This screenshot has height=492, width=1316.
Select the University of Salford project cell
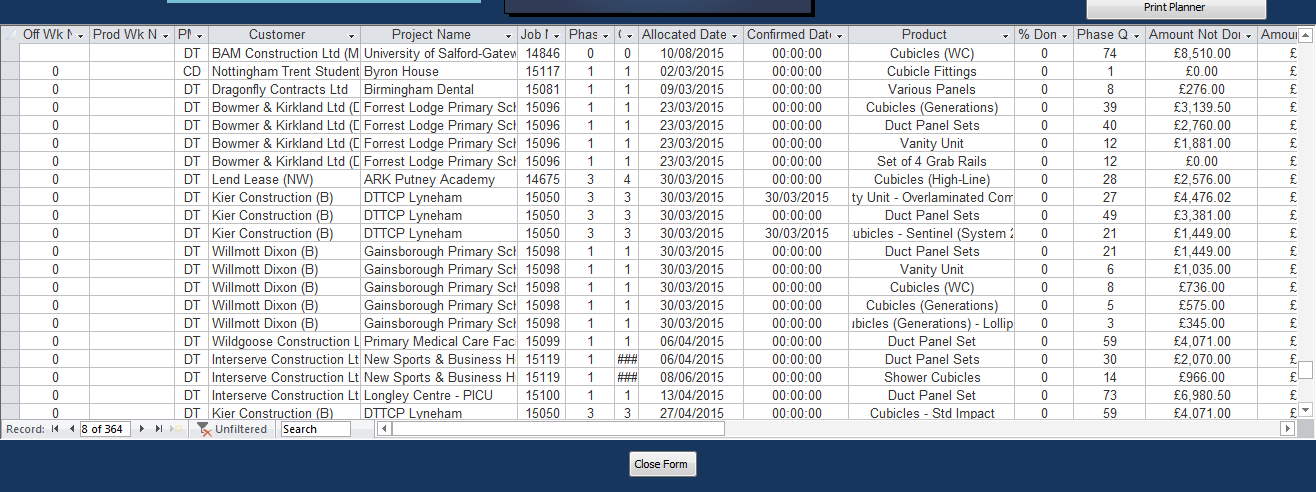pos(439,54)
